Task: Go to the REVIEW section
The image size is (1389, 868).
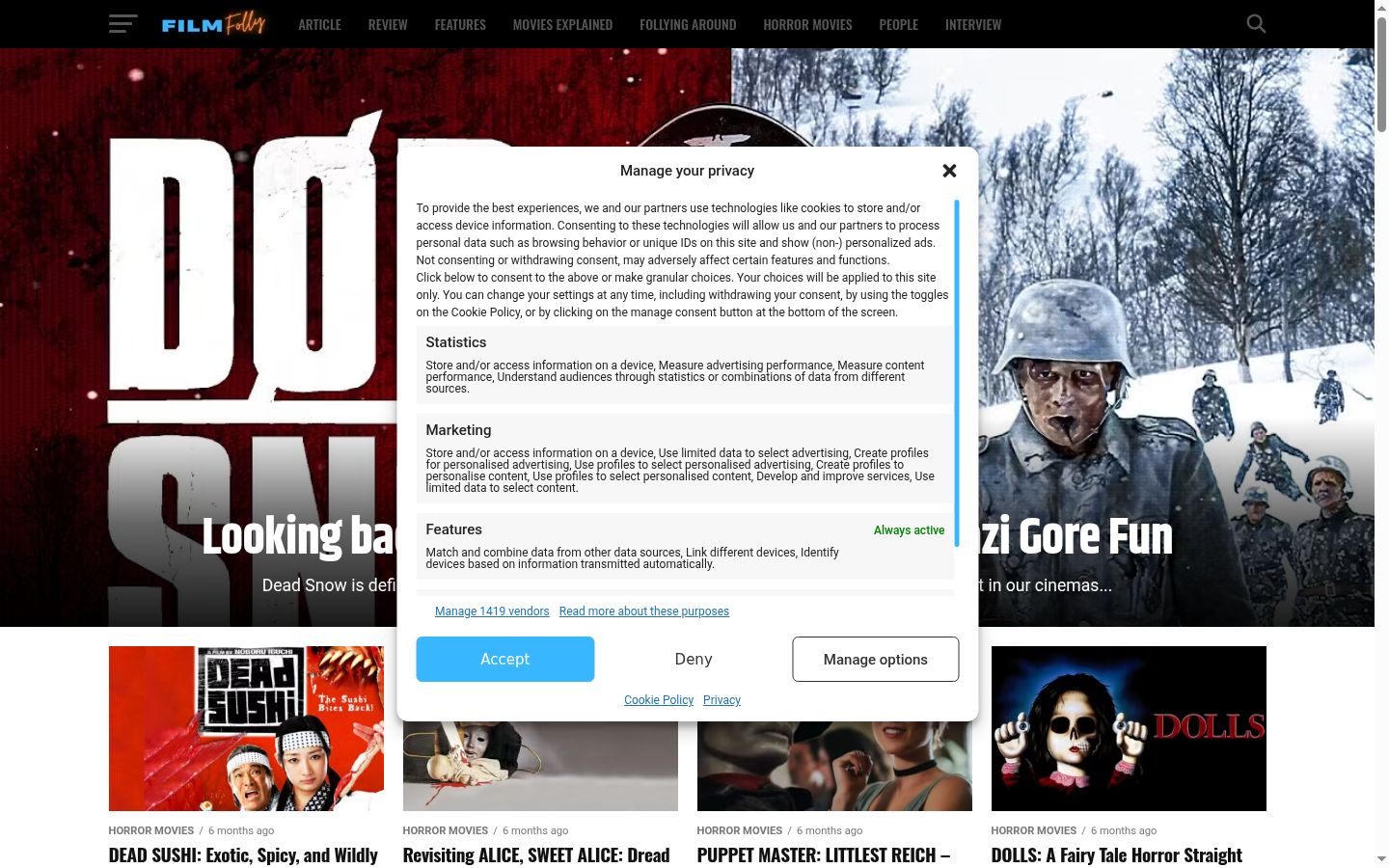Action: pyautogui.click(x=388, y=24)
